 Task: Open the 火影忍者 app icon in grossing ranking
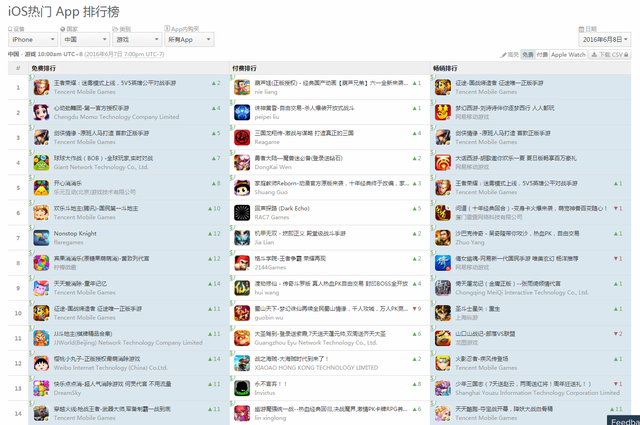[x=443, y=363]
